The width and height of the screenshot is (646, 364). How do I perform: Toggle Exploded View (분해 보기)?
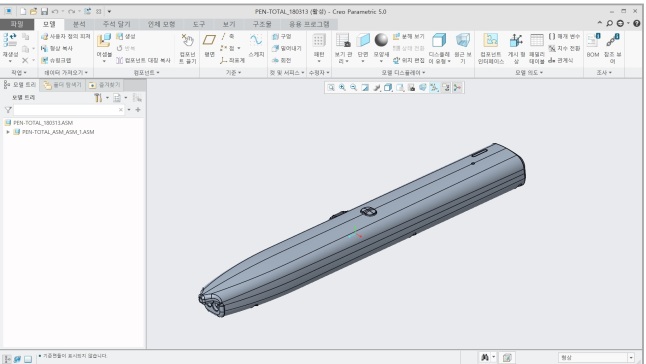click(x=408, y=37)
